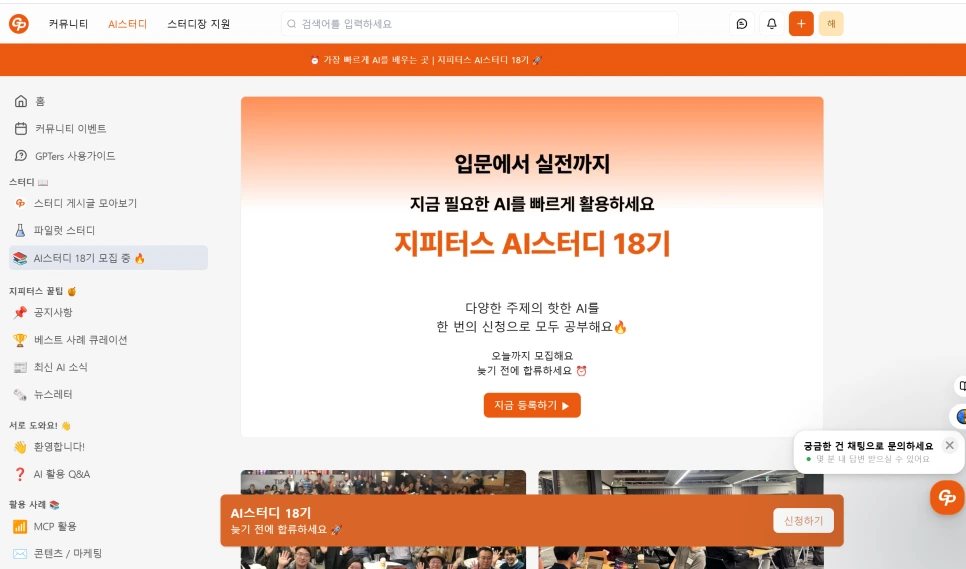The height and width of the screenshot is (569, 966).
Task: Click the envelope icon for 콘텐츠 / 마케팅
Action: [20, 554]
